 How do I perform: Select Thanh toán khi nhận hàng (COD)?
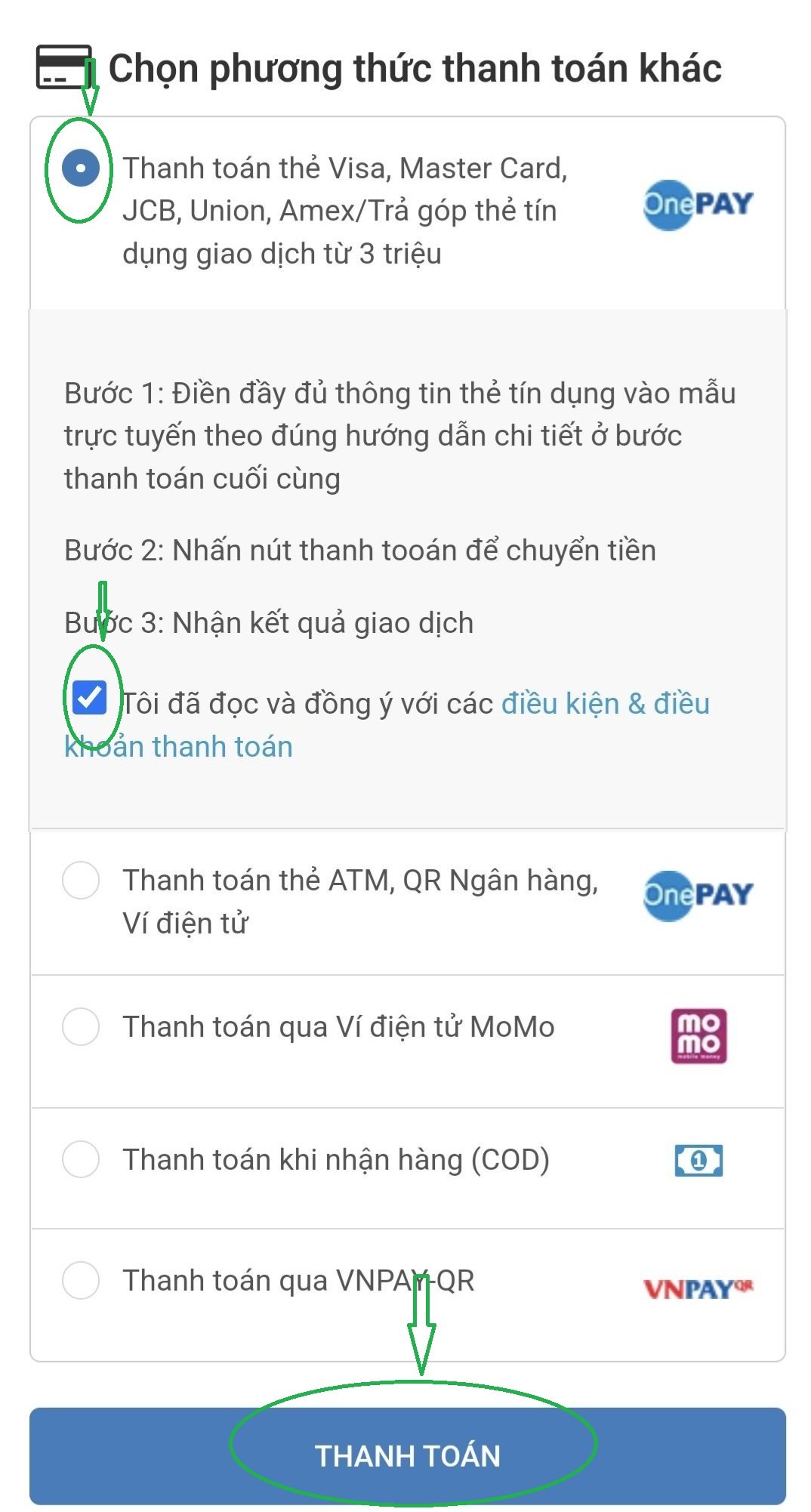(81, 1159)
